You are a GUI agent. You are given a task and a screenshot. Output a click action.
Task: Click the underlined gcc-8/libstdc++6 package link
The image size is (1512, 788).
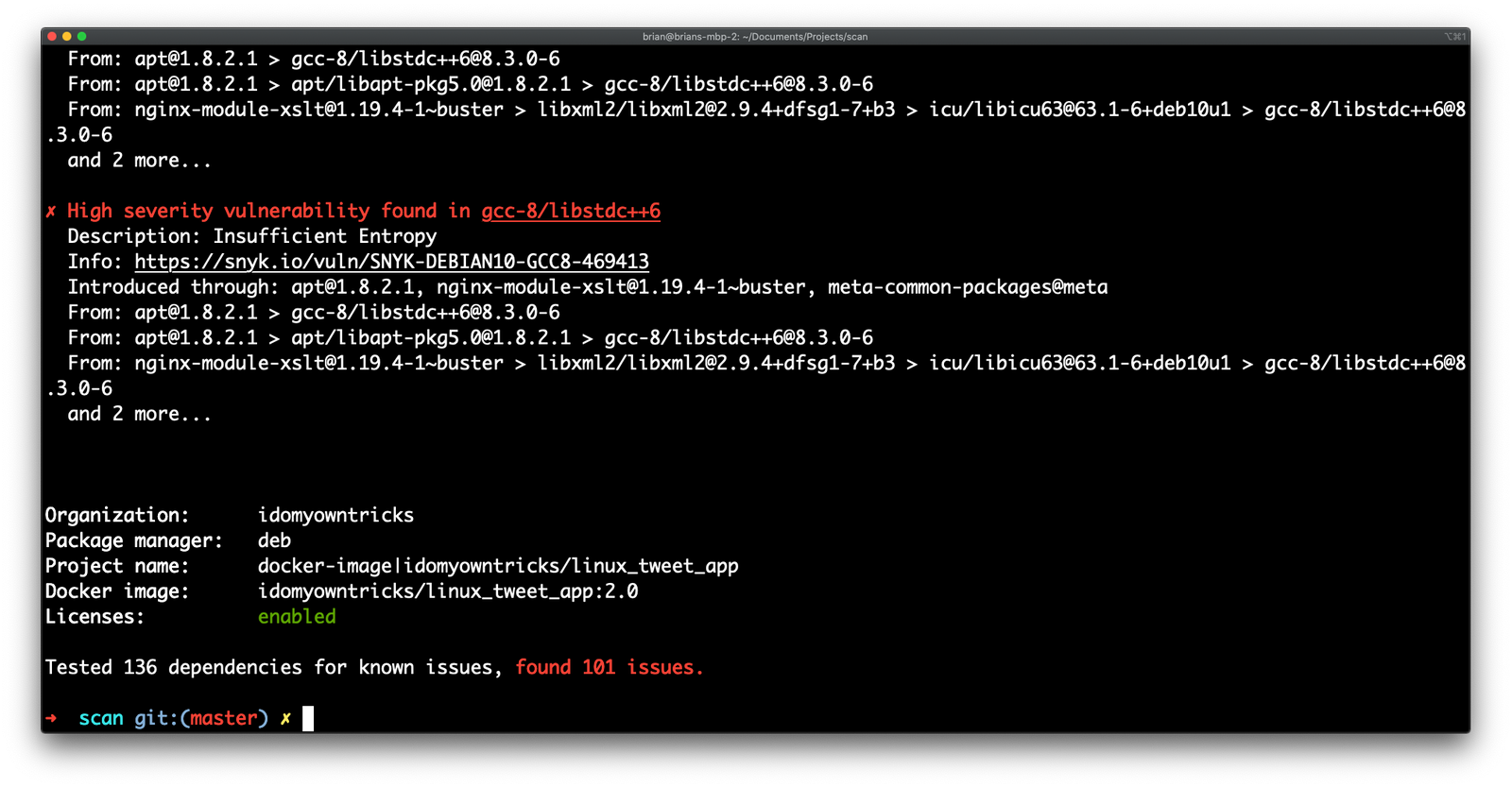[571, 211]
